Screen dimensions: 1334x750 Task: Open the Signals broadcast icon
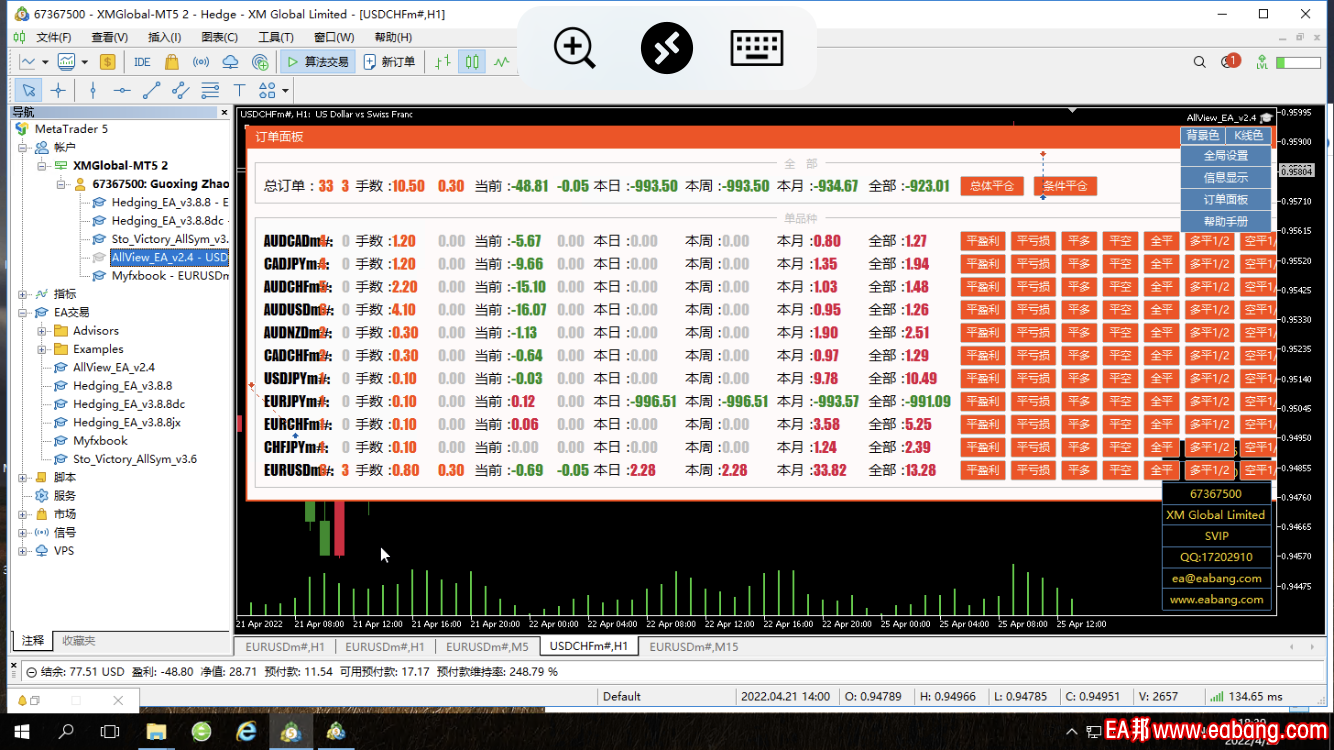tap(200, 62)
